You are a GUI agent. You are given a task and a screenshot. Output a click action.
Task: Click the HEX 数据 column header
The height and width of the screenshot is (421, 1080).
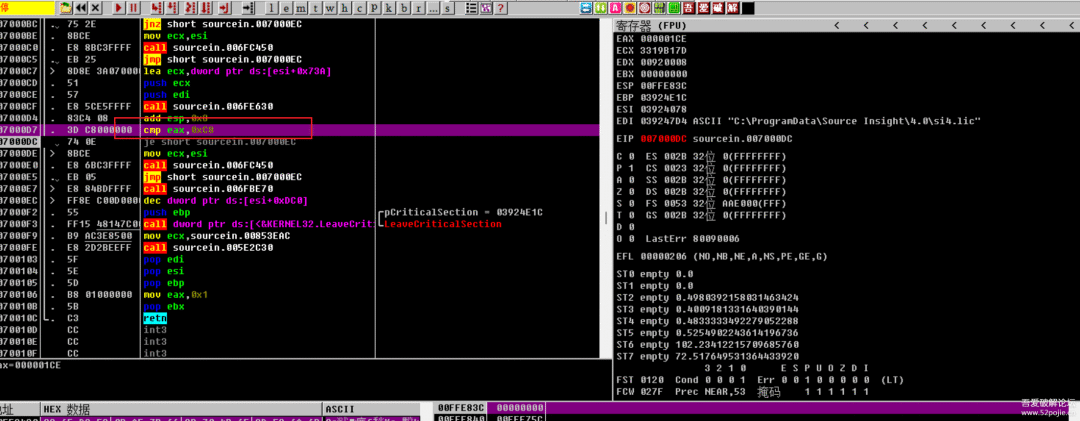(x=68, y=409)
